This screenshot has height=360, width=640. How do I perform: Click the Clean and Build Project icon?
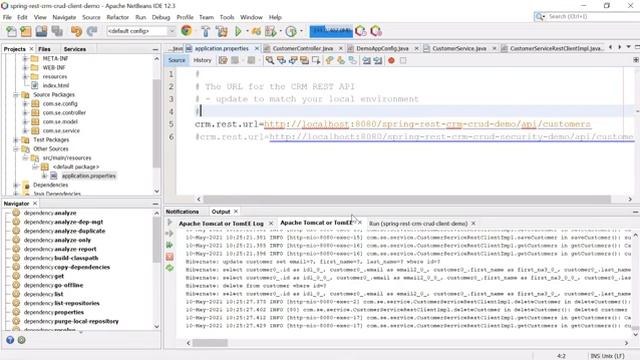coord(222,31)
